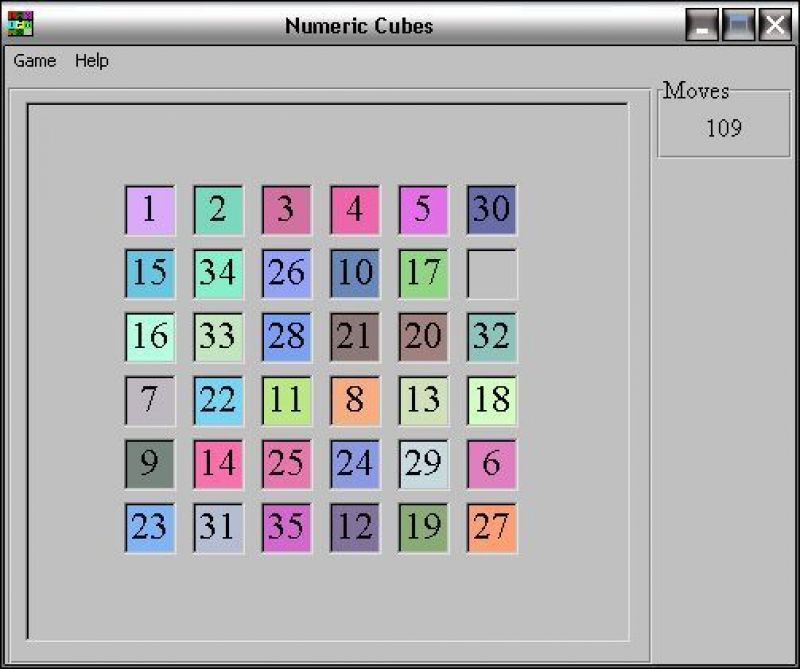800x669 pixels.
Task: Maximize the Numeric Cubes window
Action: (x=739, y=24)
